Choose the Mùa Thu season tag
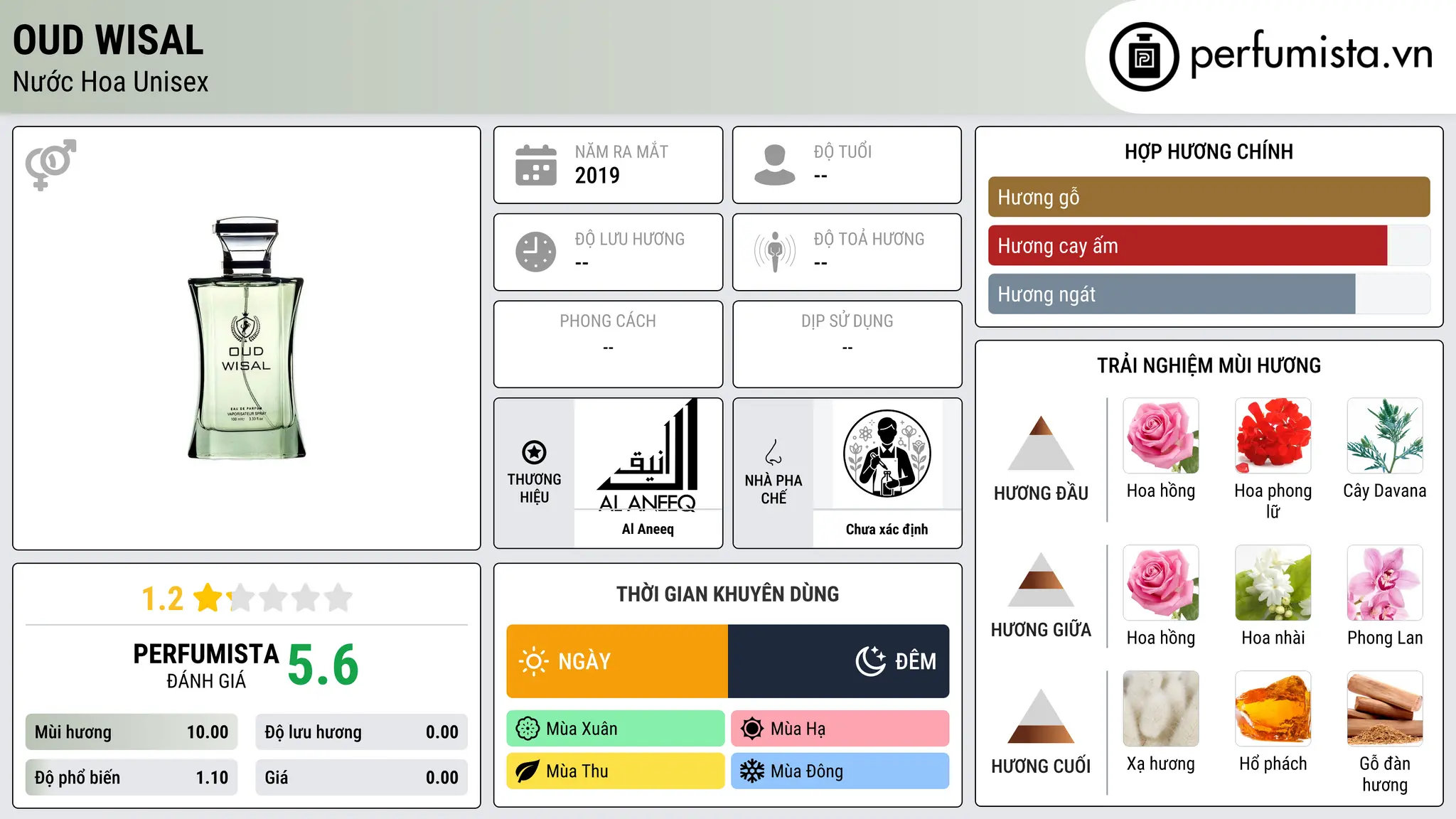 click(x=616, y=771)
